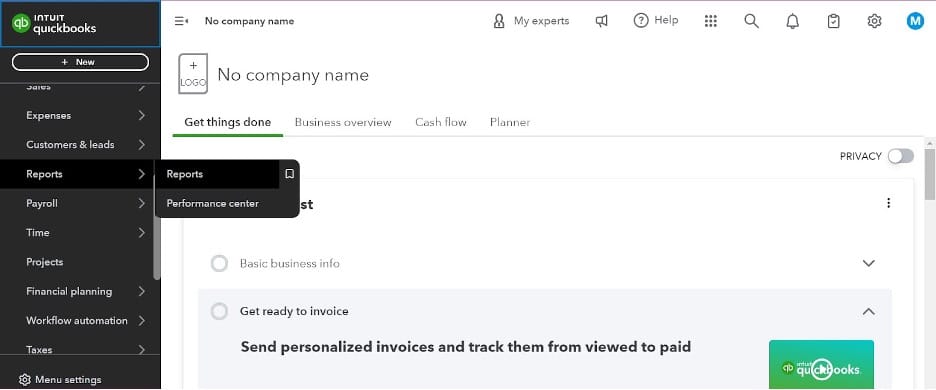Image resolution: width=936 pixels, height=390 pixels.
Task: Switch to Get things done tab
Action: 227,122
